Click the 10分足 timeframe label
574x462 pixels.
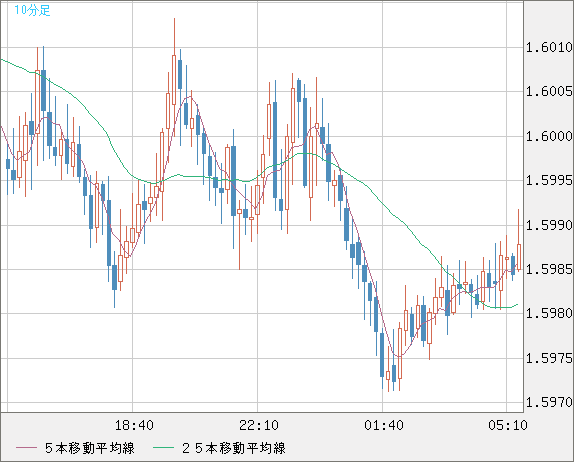tap(32, 10)
